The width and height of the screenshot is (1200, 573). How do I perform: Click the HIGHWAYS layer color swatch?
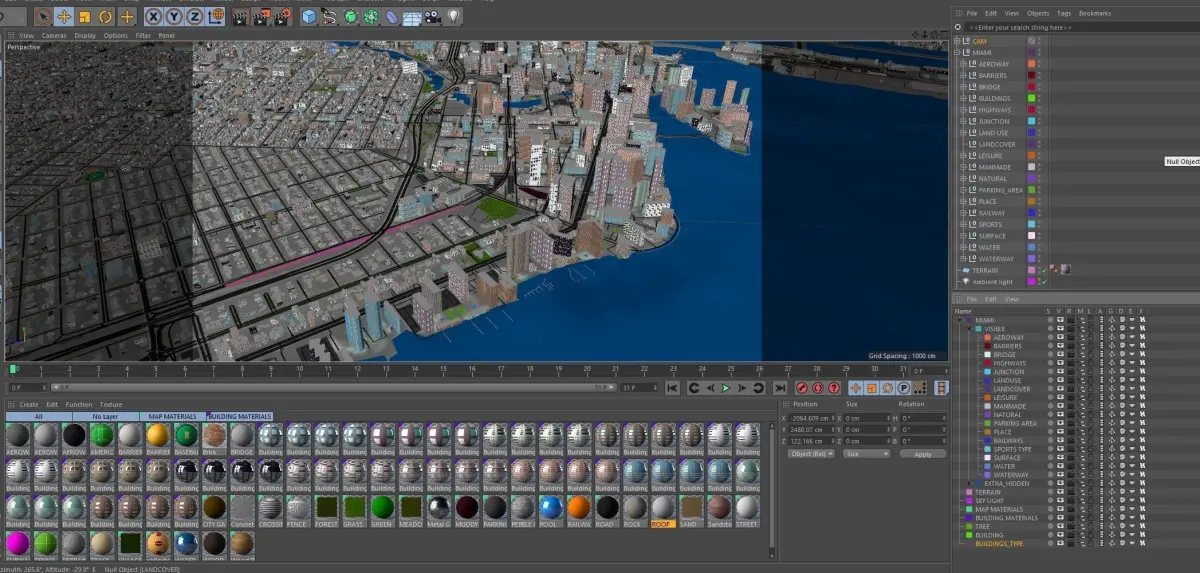[987, 363]
